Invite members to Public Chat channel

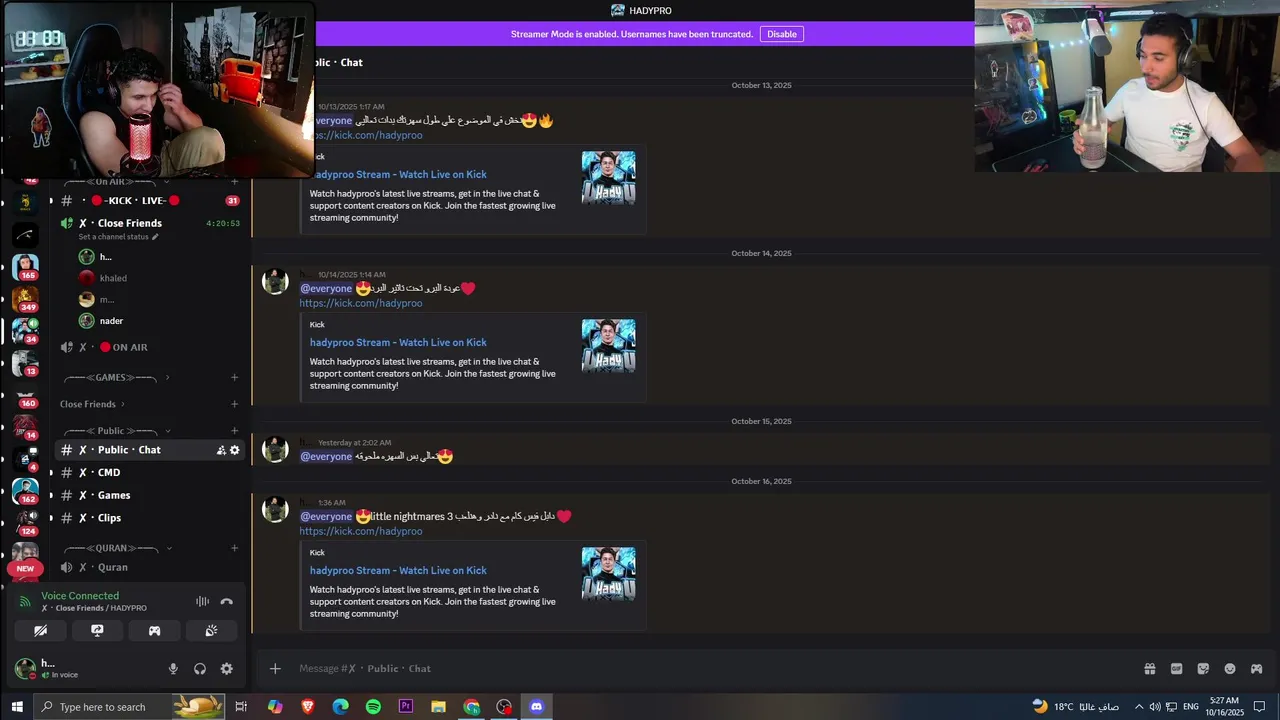click(221, 450)
